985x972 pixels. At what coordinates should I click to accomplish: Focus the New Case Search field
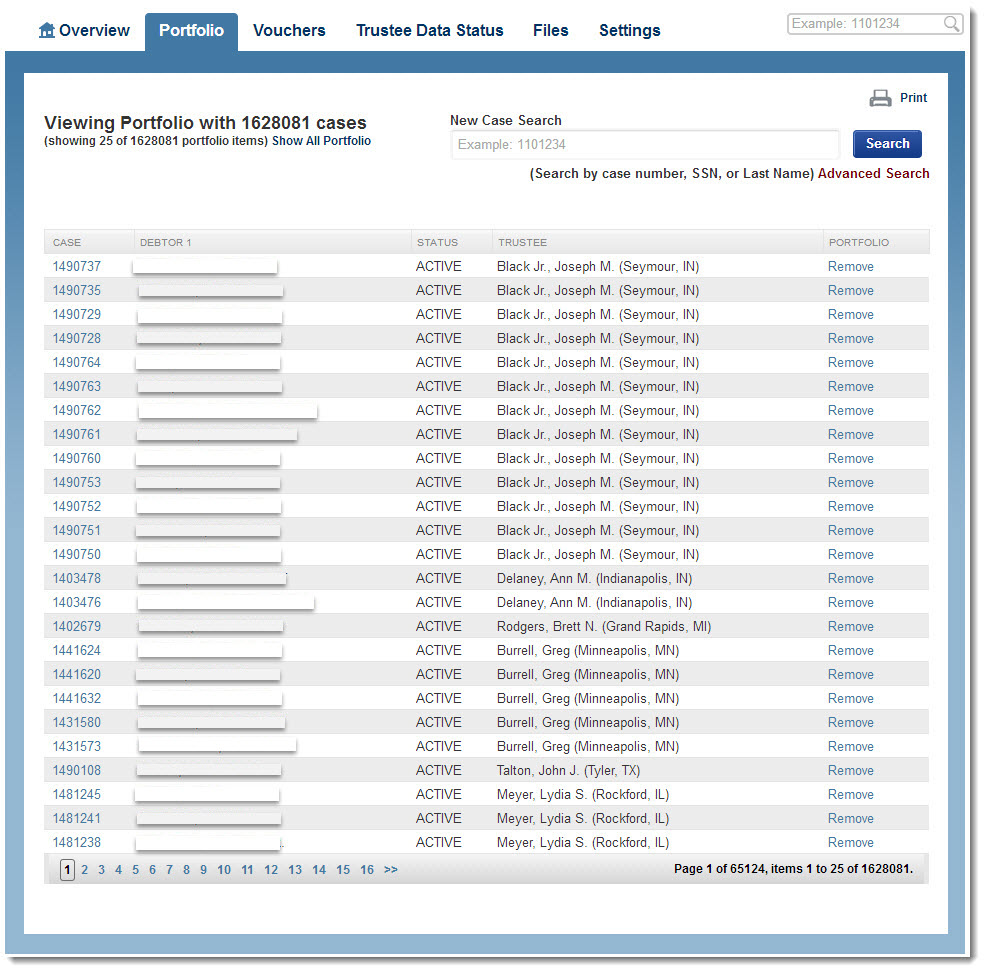pos(644,144)
